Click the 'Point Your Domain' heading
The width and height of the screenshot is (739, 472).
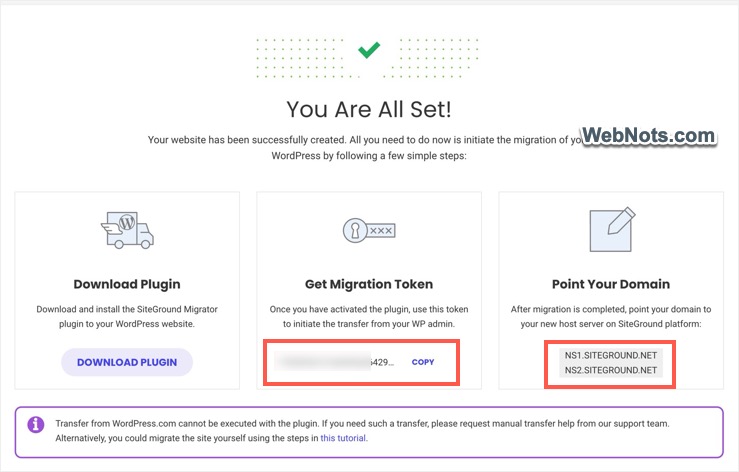point(609,284)
